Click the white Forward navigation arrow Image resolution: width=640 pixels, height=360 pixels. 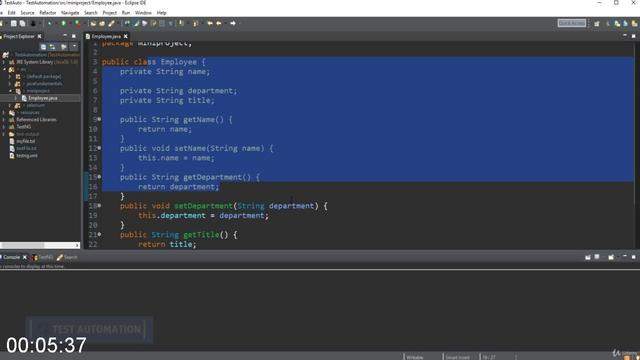233,24
